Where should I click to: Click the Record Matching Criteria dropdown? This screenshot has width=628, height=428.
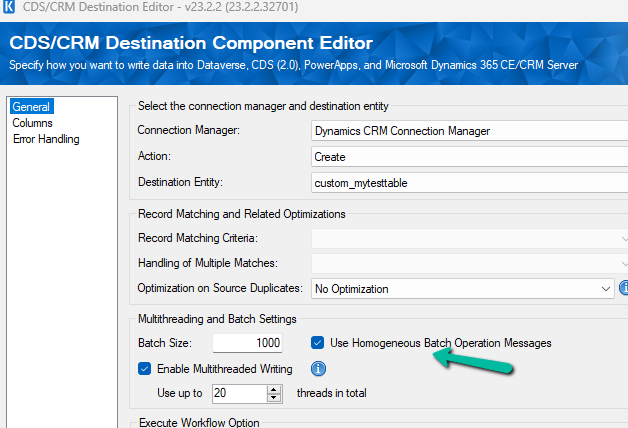[x=469, y=239]
